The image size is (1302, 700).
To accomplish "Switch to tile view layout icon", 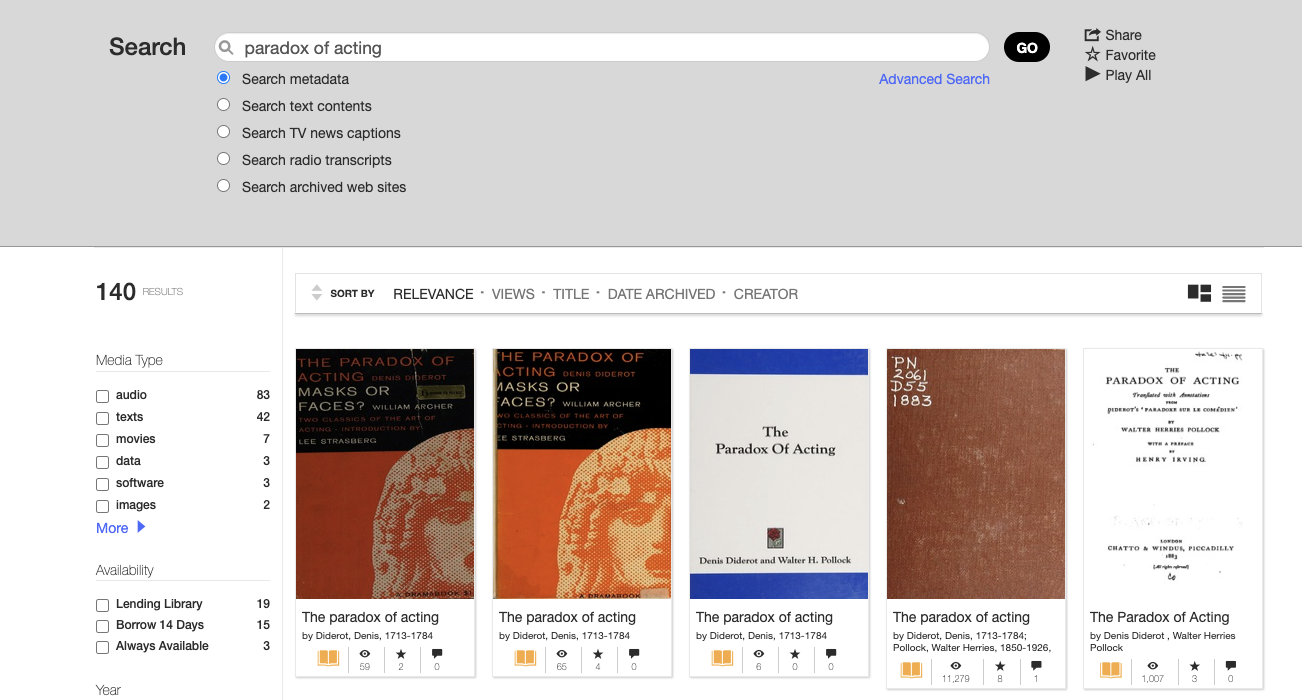I will 1199,293.
